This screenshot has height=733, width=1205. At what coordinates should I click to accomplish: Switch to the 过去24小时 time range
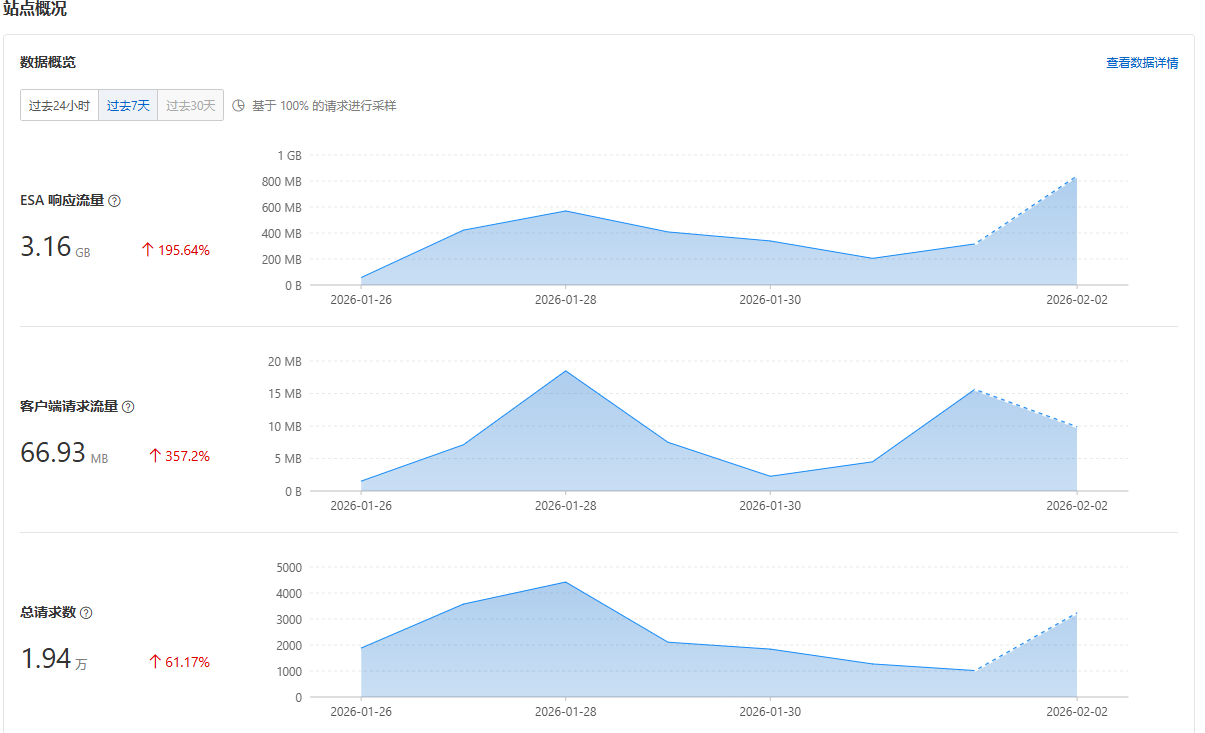tap(59, 105)
